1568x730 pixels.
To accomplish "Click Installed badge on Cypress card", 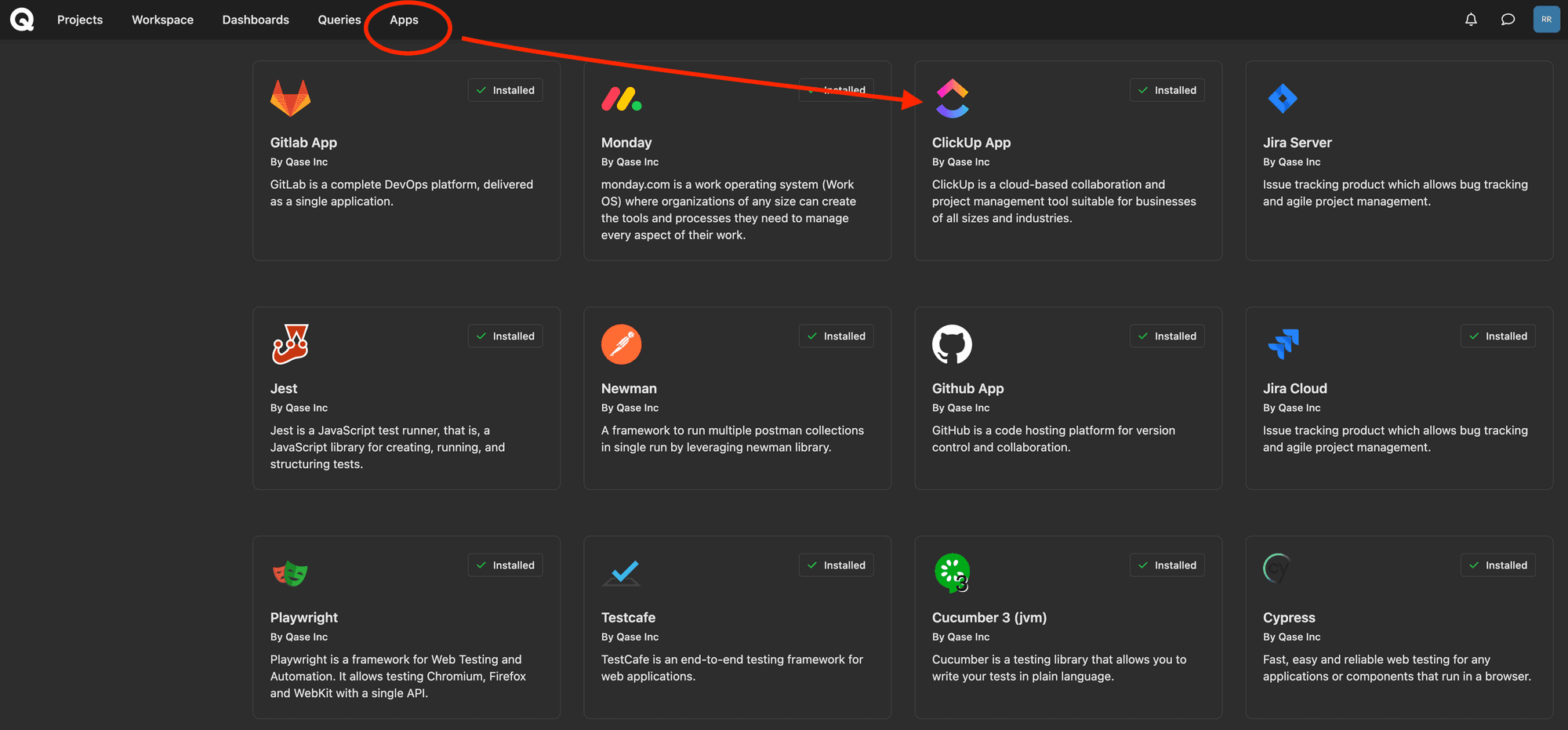I will pyautogui.click(x=1498, y=565).
